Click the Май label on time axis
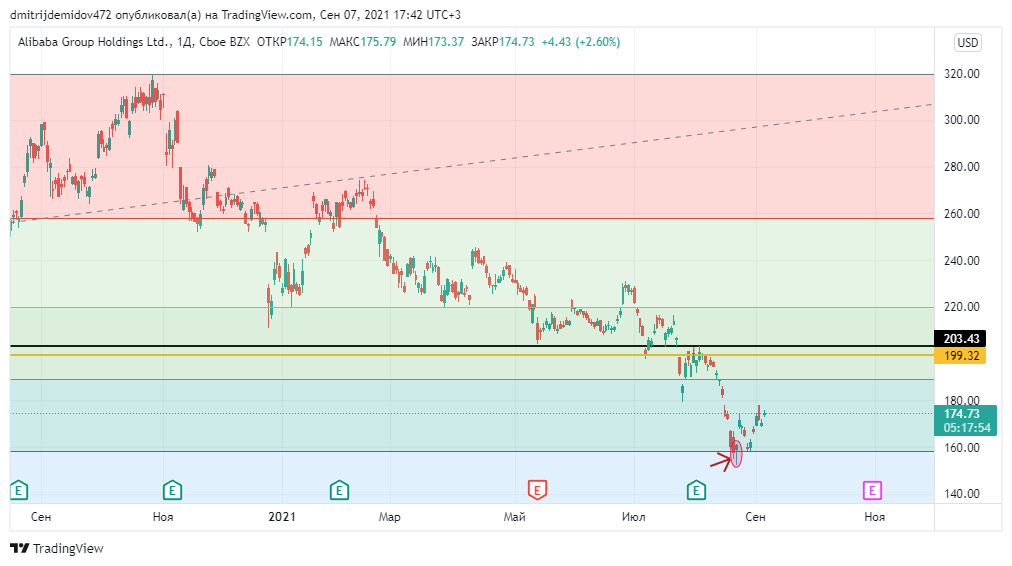1012x566 pixels. tap(514, 517)
